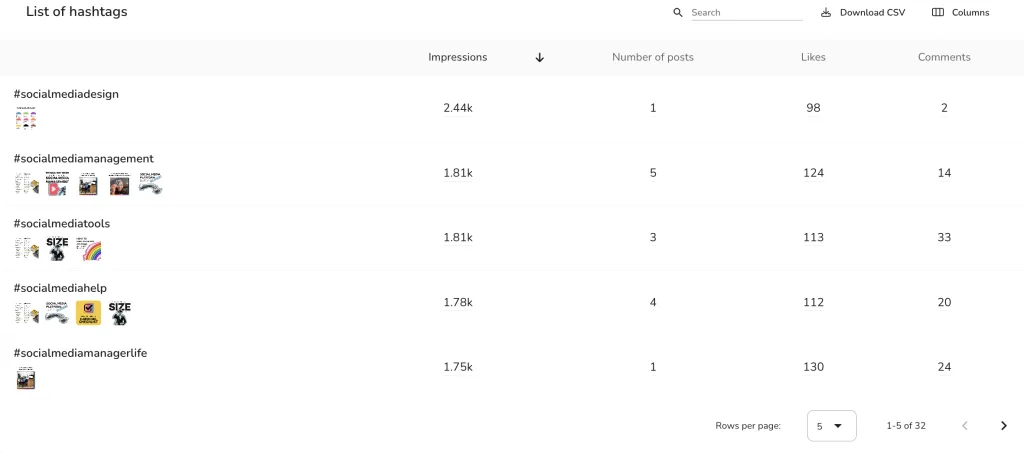
Task: Open the yellow checklist thumbnail under #socialmediahelp
Action: click(89, 313)
